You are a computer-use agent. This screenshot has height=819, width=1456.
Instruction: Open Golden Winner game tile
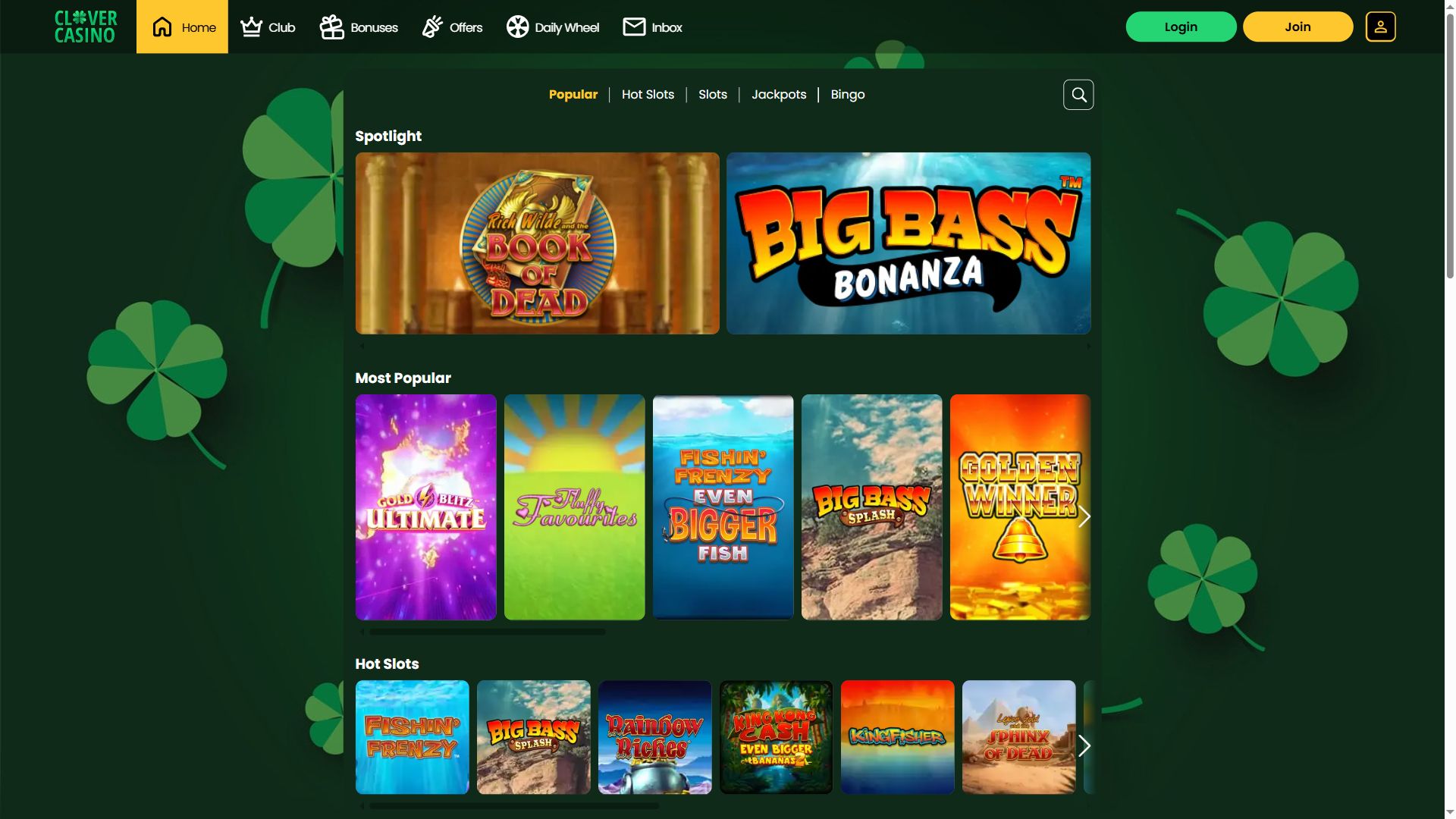click(1020, 507)
